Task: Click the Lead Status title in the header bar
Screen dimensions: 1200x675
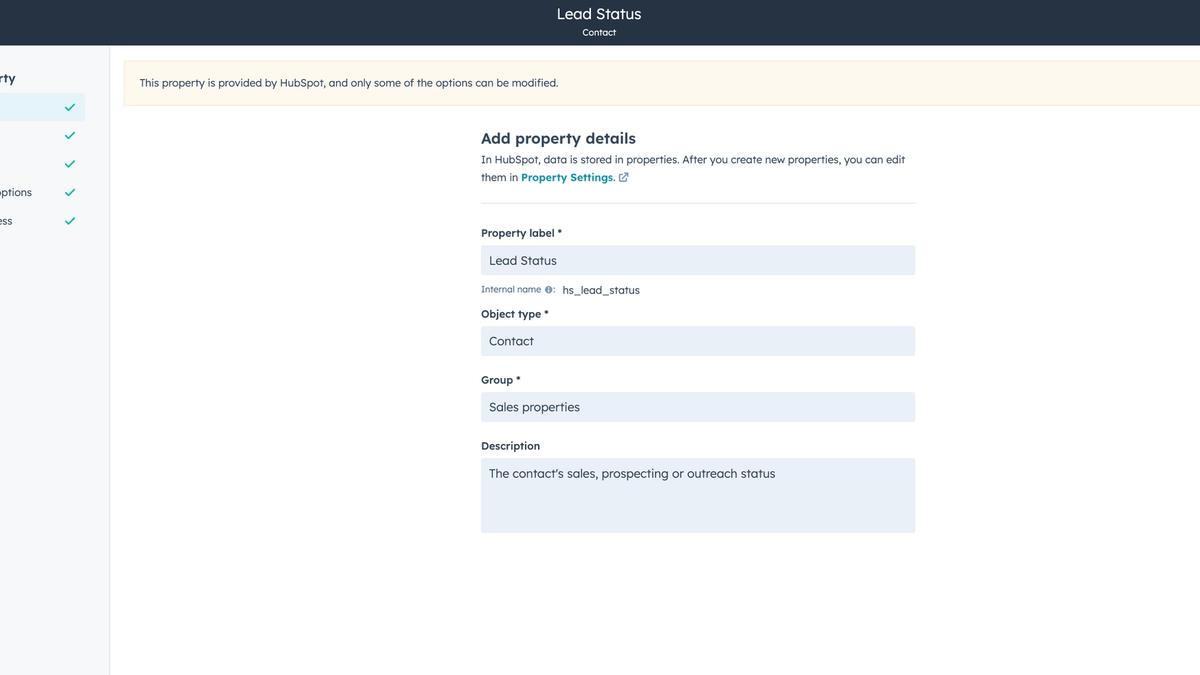Action: coord(599,14)
